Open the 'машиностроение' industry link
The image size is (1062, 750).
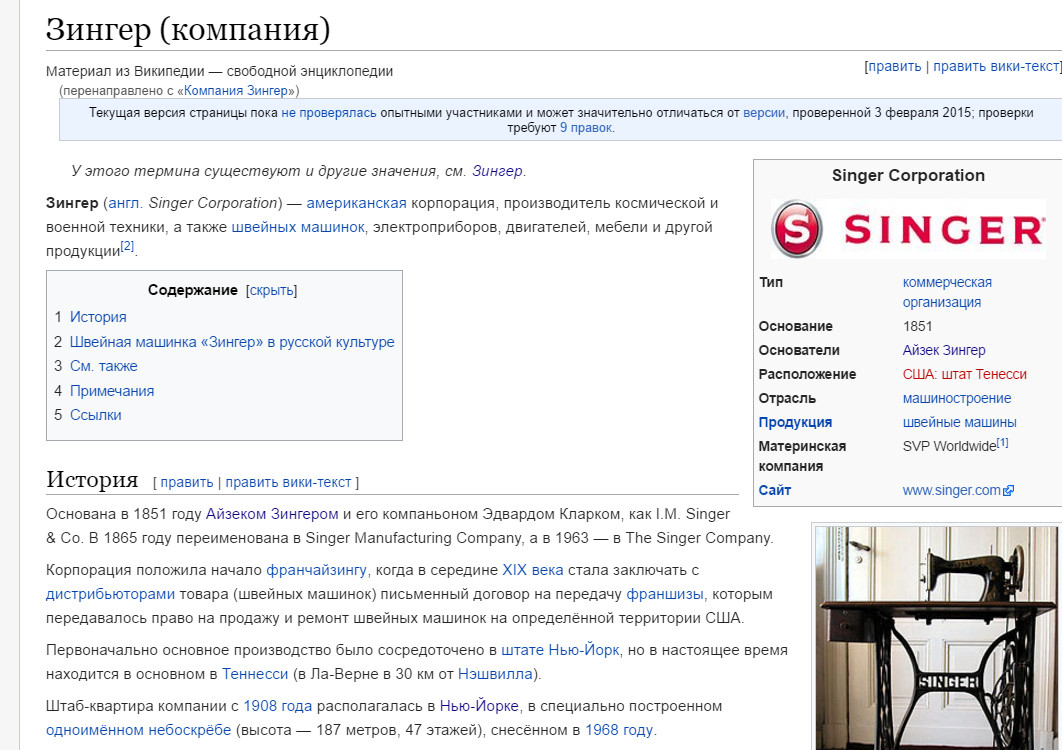(x=956, y=398)
